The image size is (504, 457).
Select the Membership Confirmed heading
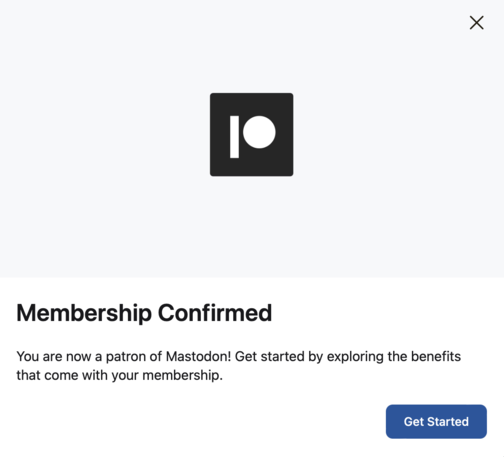point(144,313)
